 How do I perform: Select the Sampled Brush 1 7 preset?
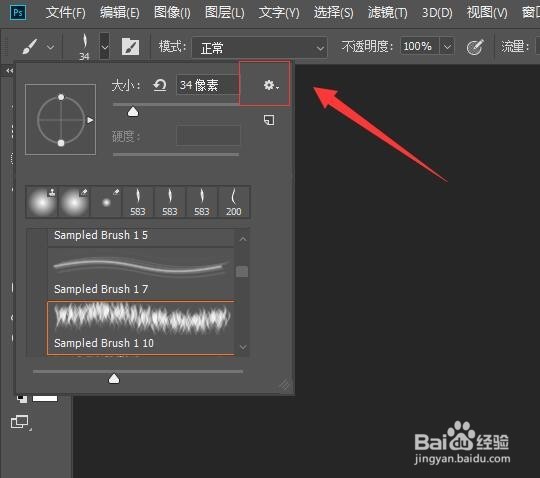click(141, 274)
